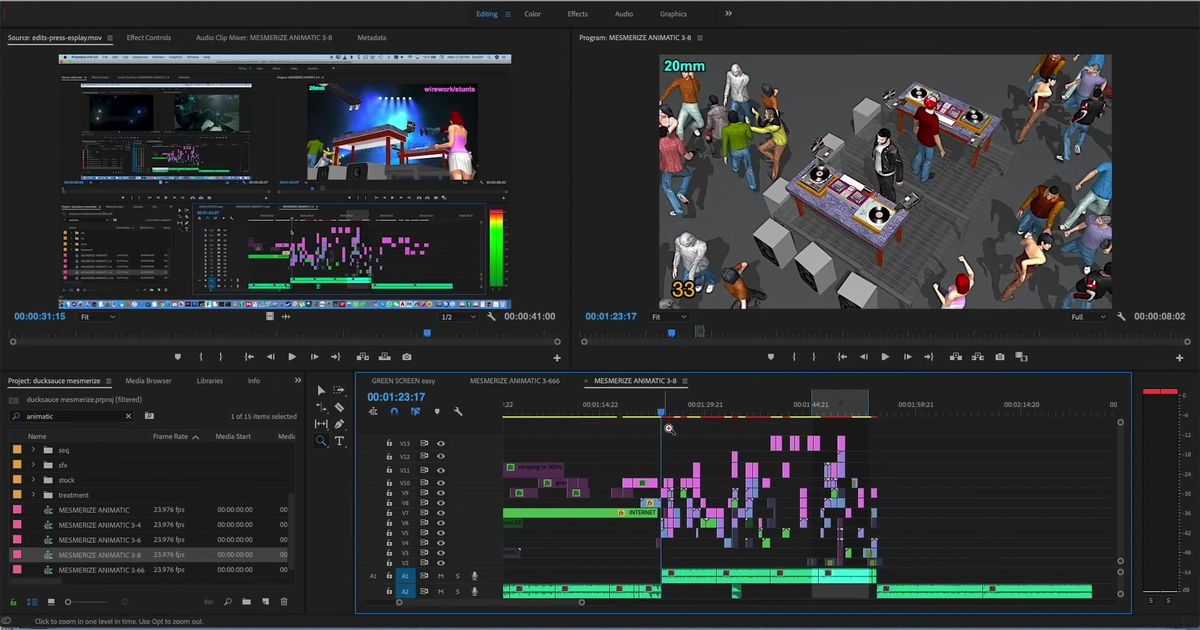
Task: Select the Type tool
Action: click(339, 441)
